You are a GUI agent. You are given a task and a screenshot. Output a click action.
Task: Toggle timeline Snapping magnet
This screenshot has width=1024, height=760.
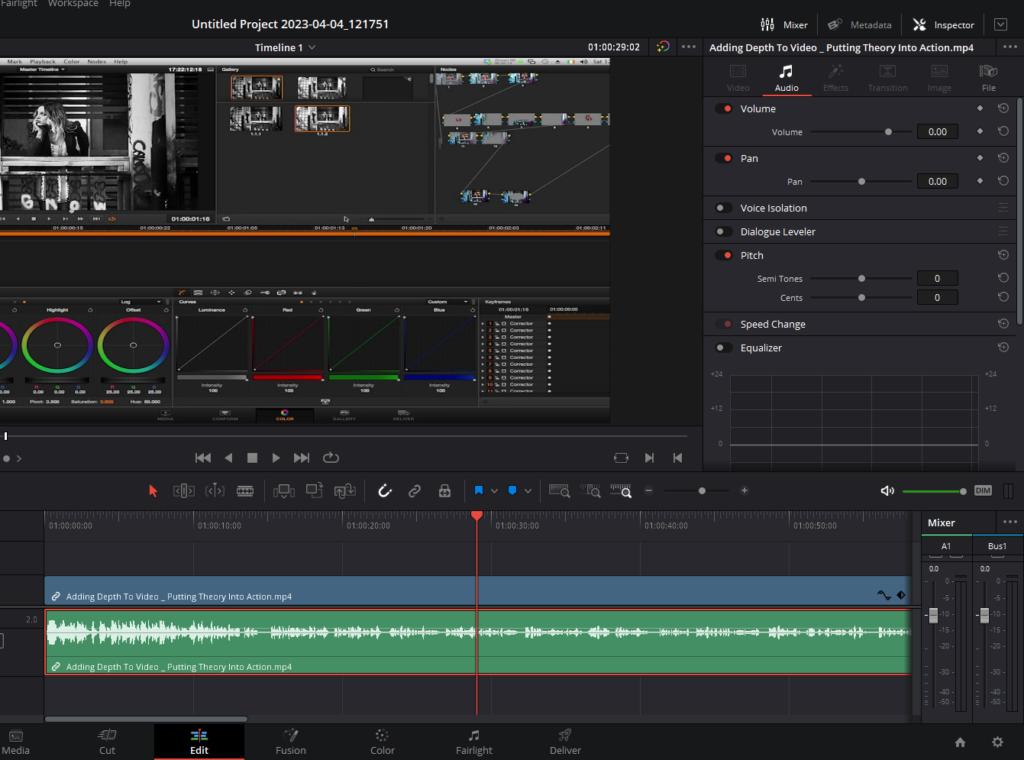click(x=385, y=491)
